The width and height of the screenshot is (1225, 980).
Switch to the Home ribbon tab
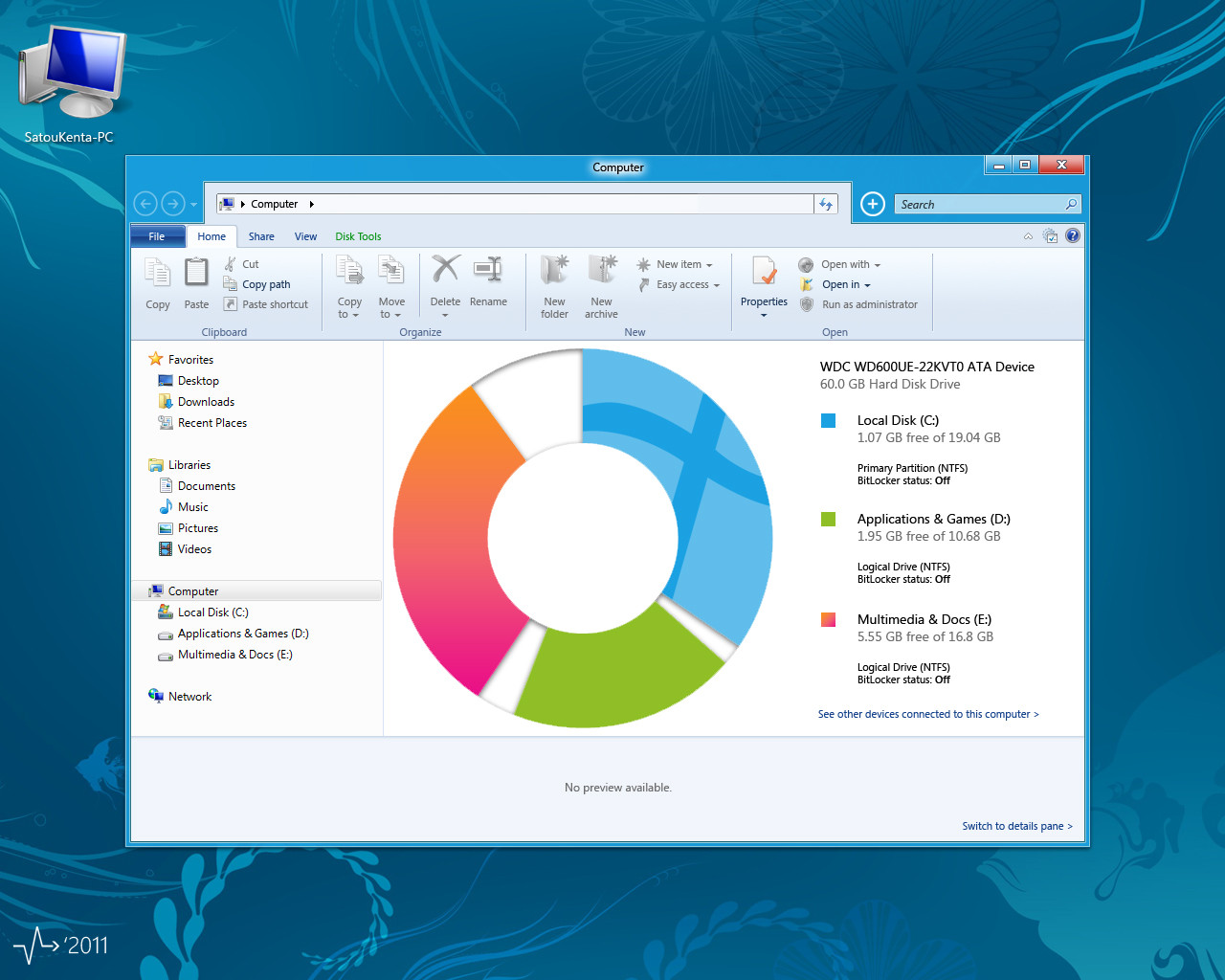212,236
